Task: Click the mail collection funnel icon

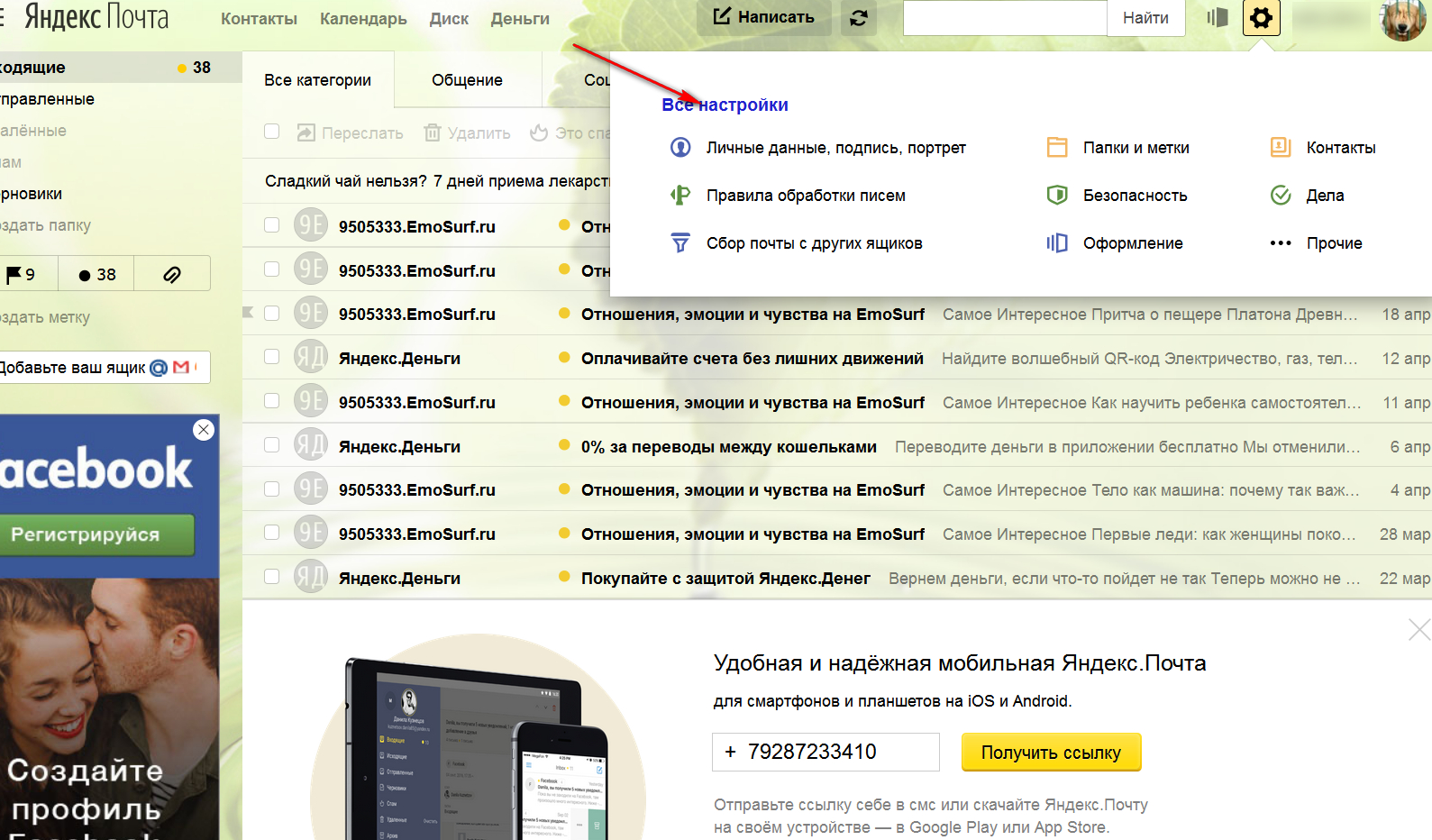Action: pos(680,243)
